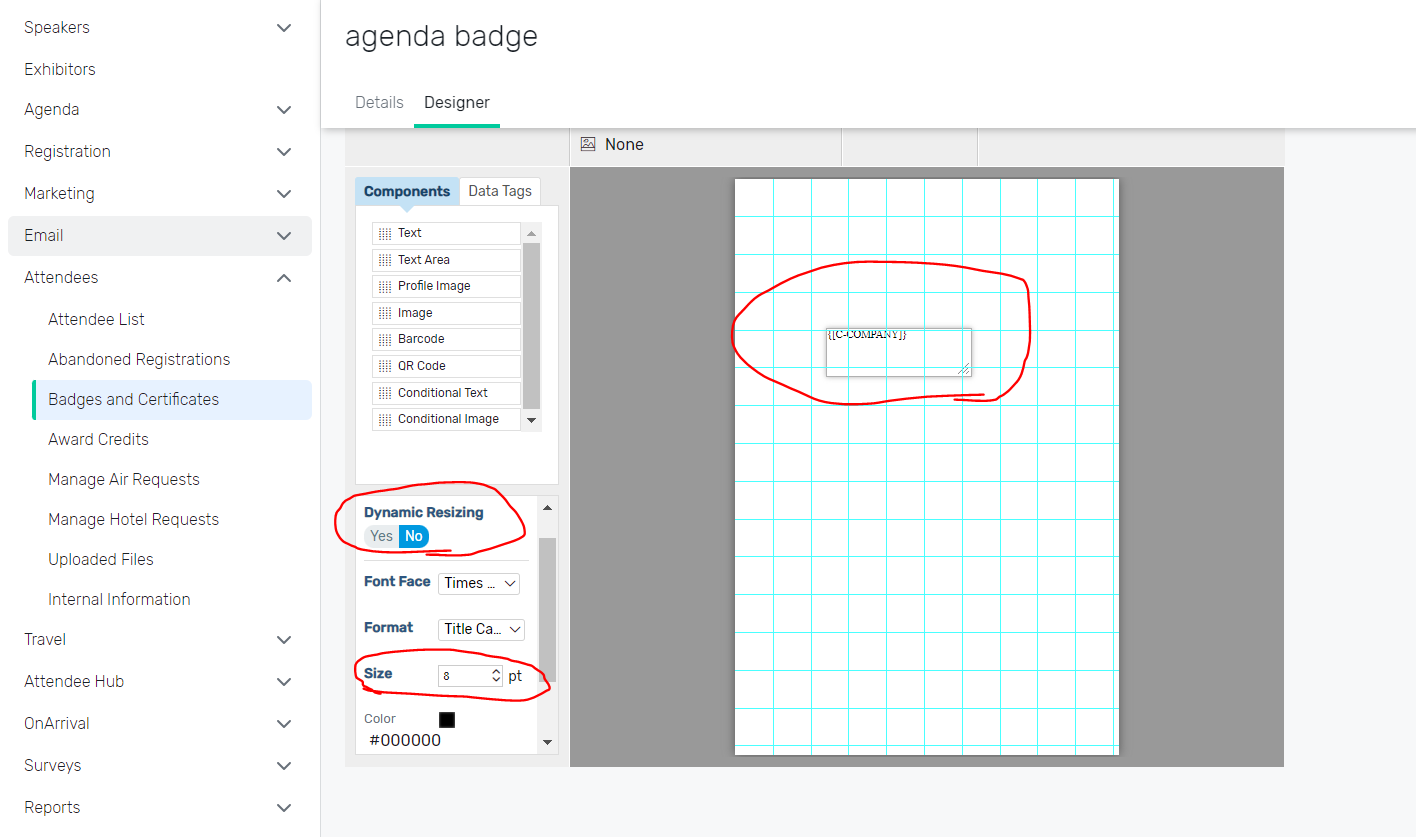Open Exhibitors in the sidebar
The image size is (1416, 837).
coord(60,69)
